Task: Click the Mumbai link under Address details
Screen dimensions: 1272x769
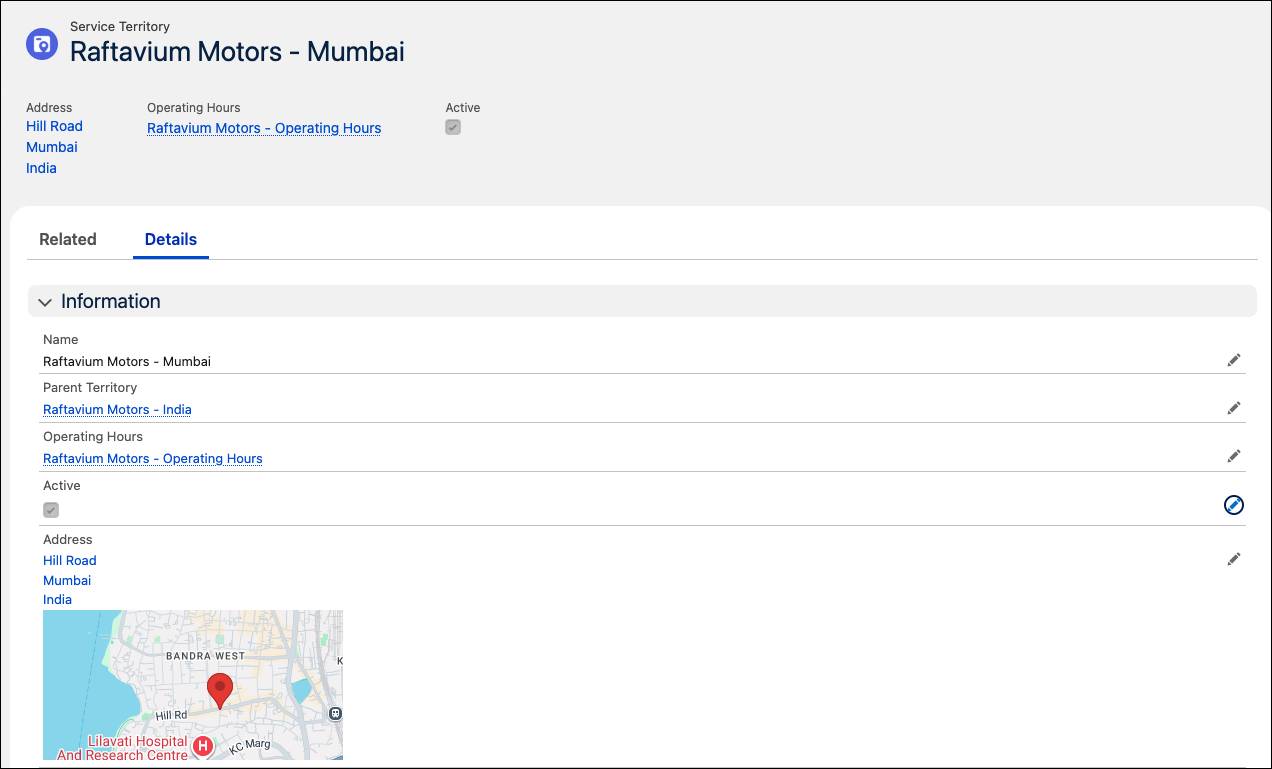Action: click(x=66, y=580)
